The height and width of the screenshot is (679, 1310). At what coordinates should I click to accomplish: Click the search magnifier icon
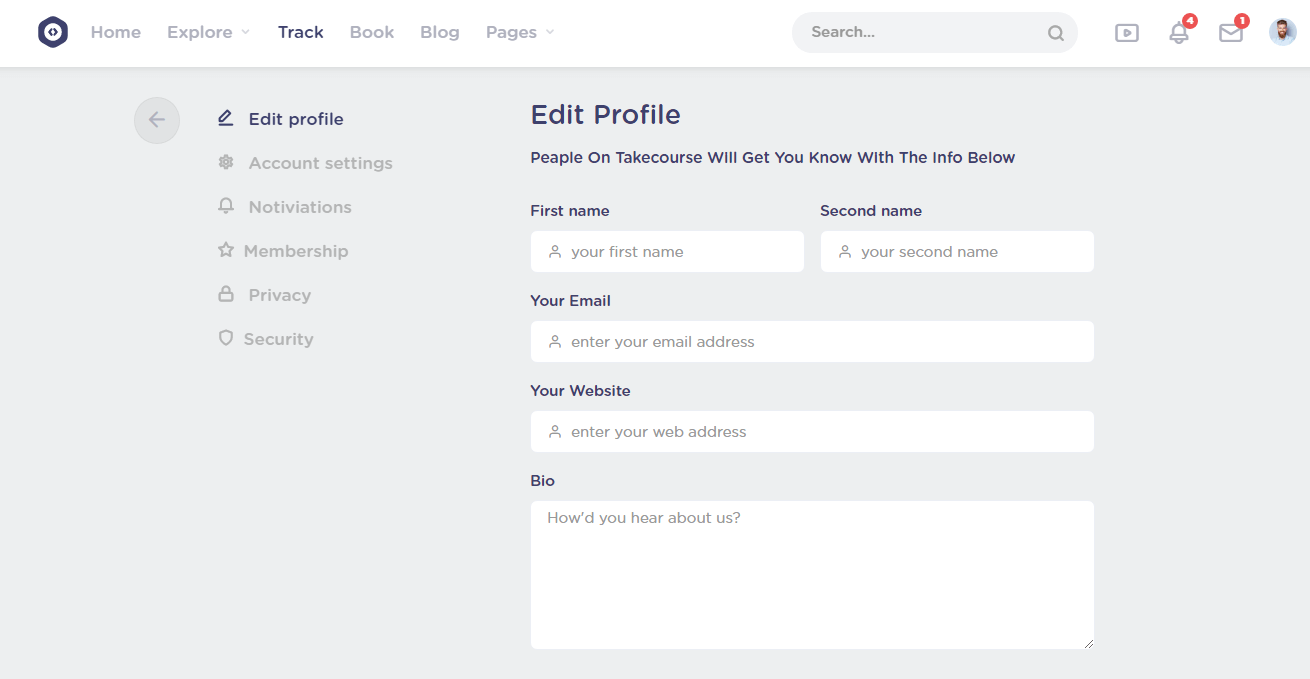(1055, 33)
